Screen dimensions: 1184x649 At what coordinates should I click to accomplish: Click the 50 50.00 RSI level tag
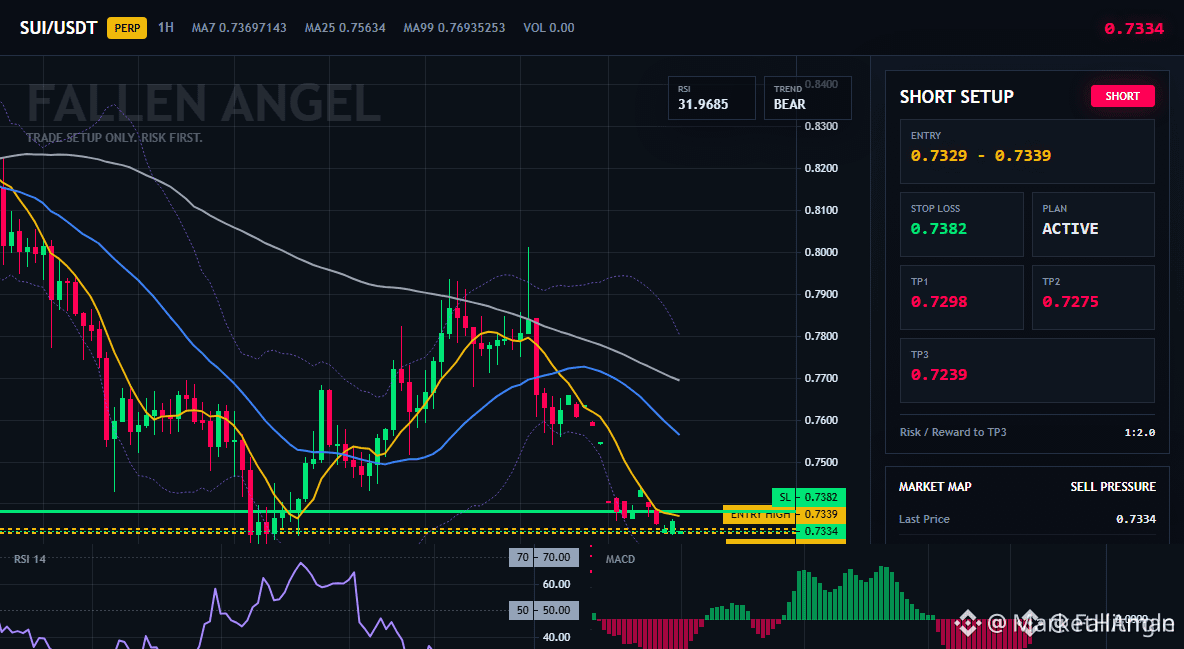pyautogui.click(x=544, y=610)
